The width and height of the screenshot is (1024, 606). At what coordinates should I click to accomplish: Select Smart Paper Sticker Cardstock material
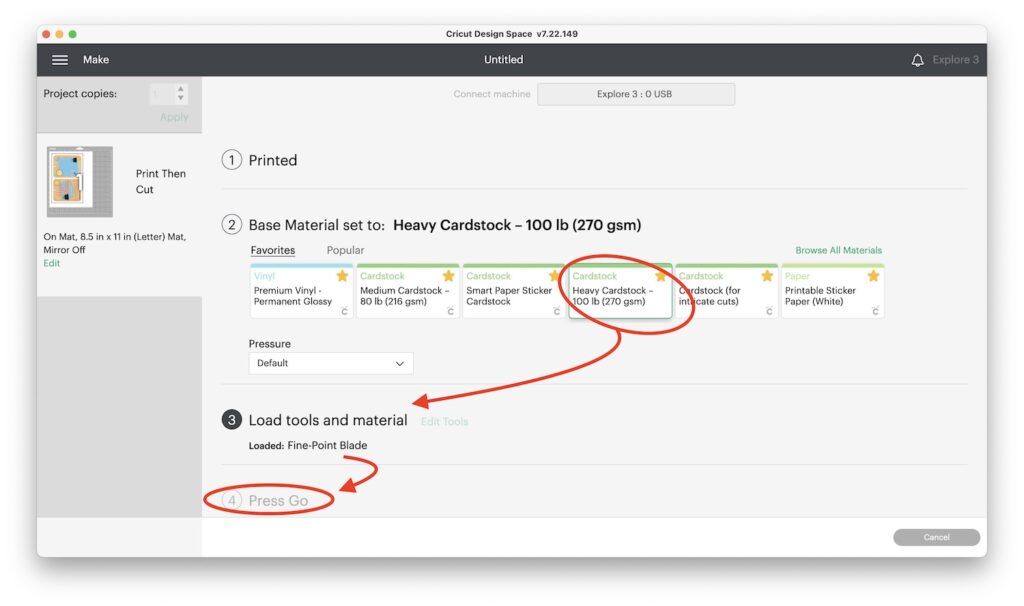tap(514, 291)
